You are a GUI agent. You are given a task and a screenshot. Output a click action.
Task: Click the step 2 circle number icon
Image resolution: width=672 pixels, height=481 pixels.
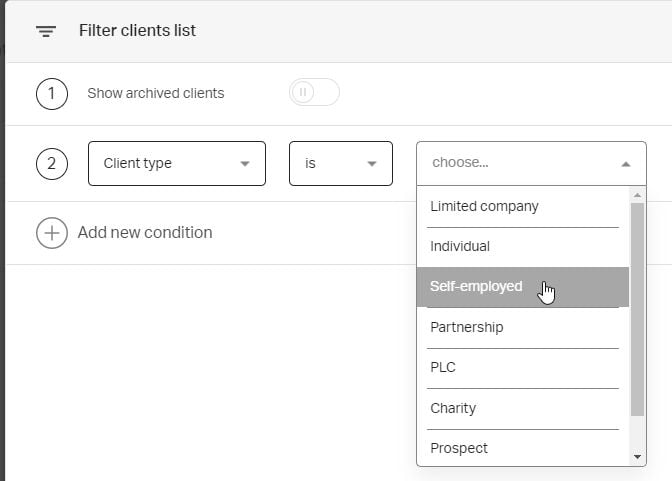tap(51, 163)
